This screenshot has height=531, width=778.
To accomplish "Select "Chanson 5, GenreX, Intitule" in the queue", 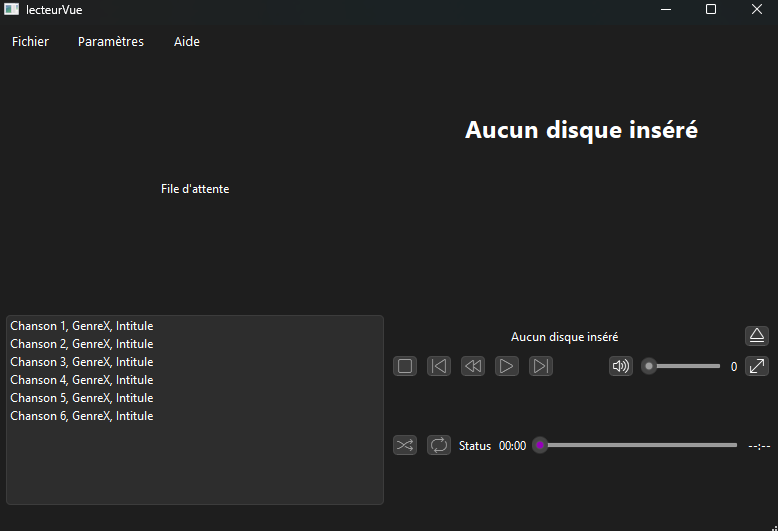I will tap(194, 398).
